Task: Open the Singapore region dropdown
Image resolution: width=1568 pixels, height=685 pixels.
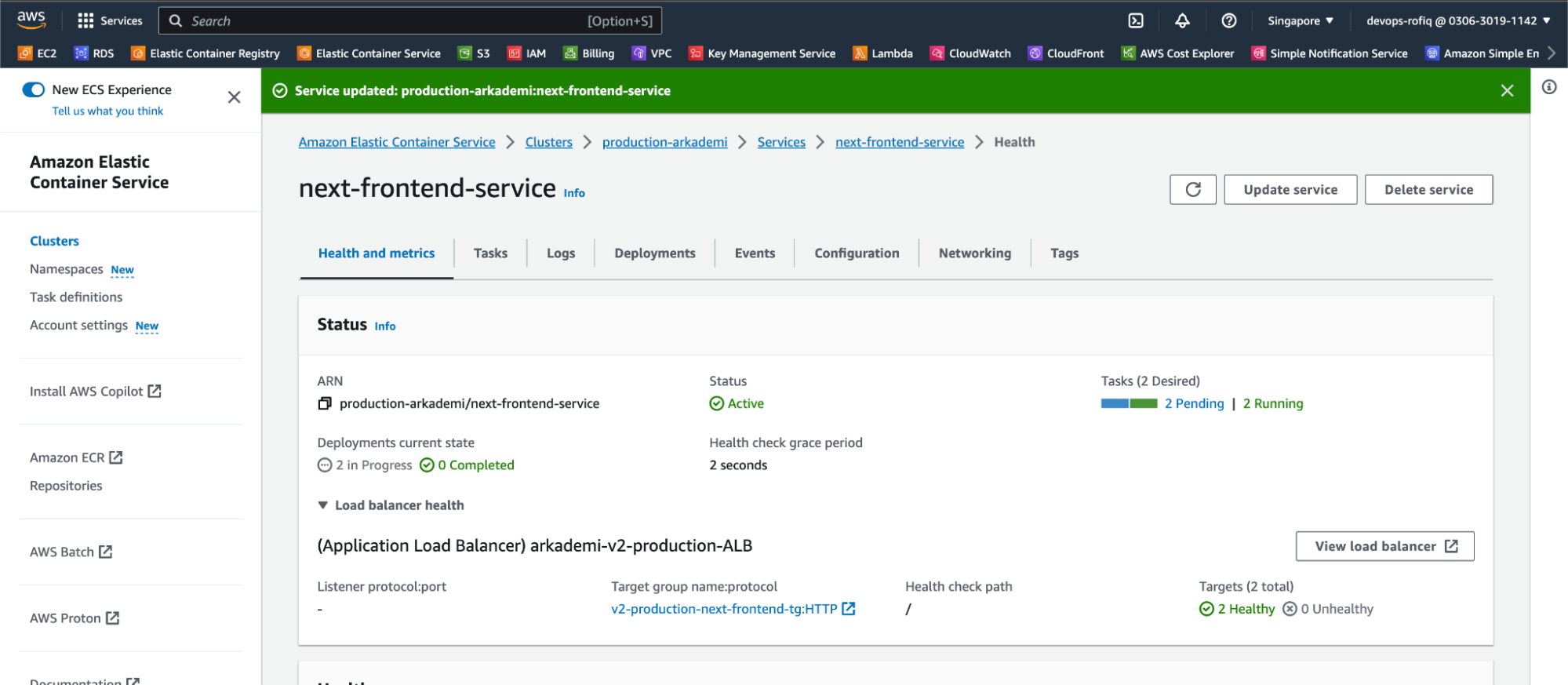Action: coord(1300,21)
